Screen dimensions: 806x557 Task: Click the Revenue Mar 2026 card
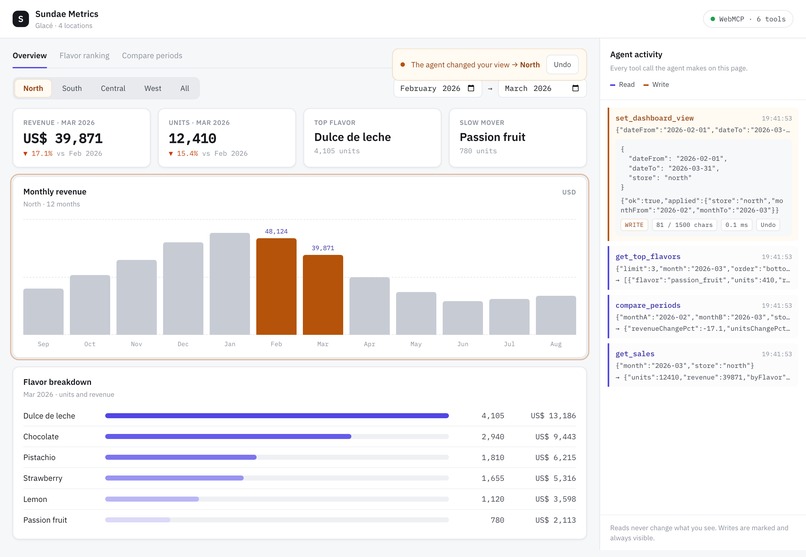click(x=81, y=138)
